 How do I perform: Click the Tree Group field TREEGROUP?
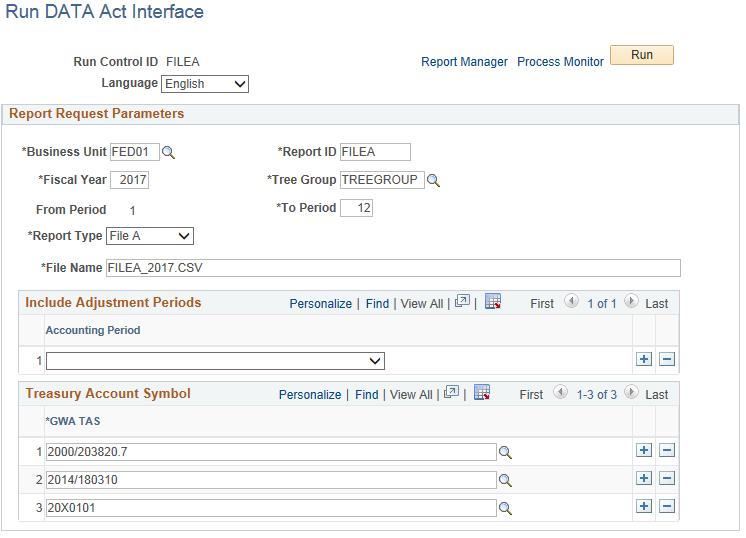(x=382, y=180)
